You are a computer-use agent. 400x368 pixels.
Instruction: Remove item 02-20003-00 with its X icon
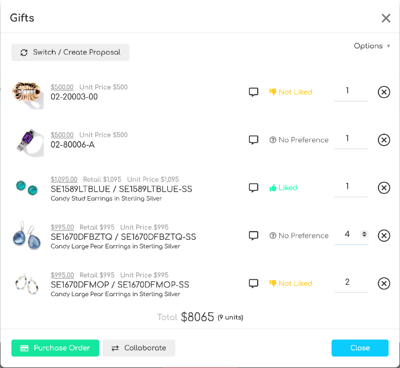(x=384, y=92)
